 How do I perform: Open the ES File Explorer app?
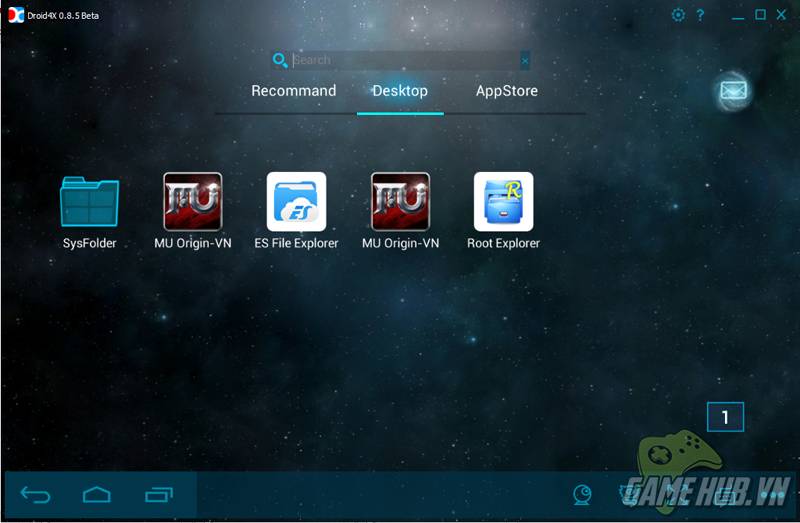[x=296, y=202]
